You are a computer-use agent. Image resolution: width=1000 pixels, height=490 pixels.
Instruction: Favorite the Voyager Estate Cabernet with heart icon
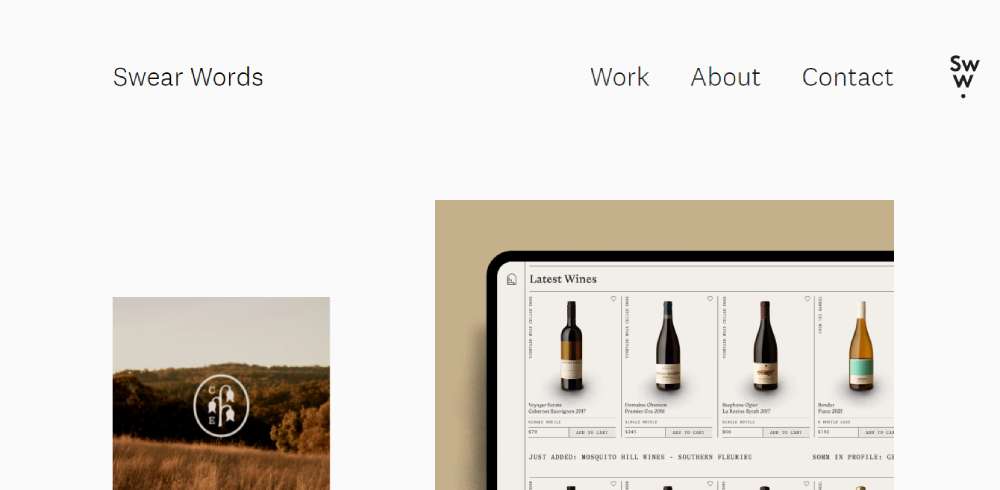click(x=614, y=299)
